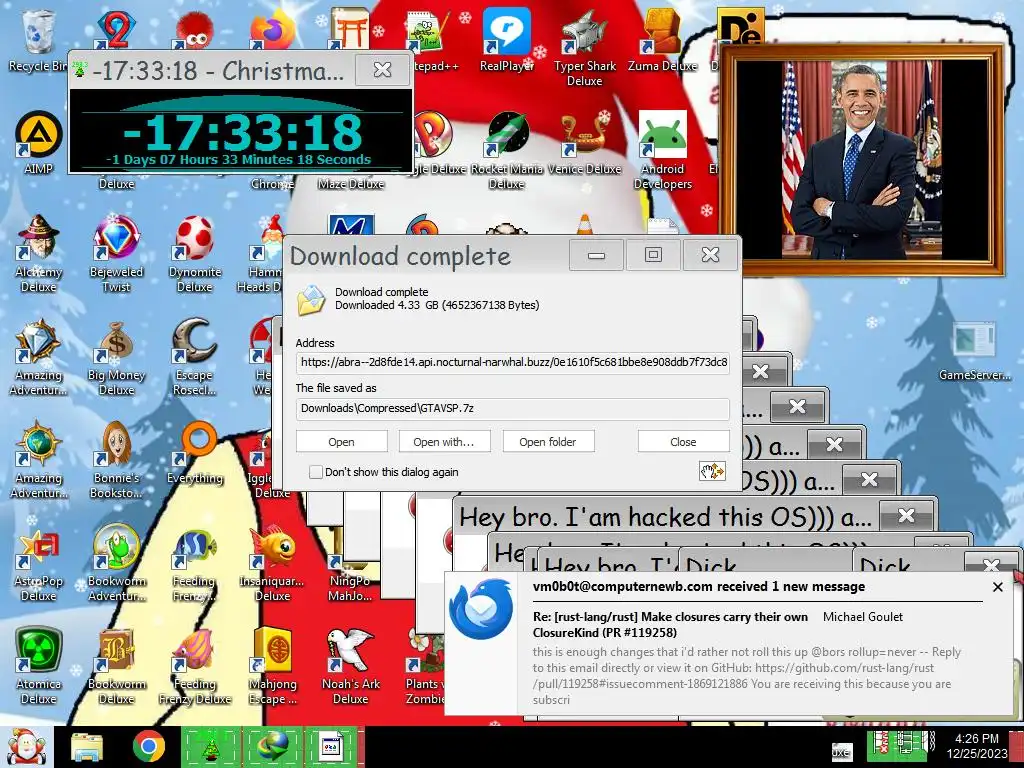Switch to the Christmas tree countdown taskbar app
The height and width of the screenshot is (768, 1024).
click(x=210, y=747)
